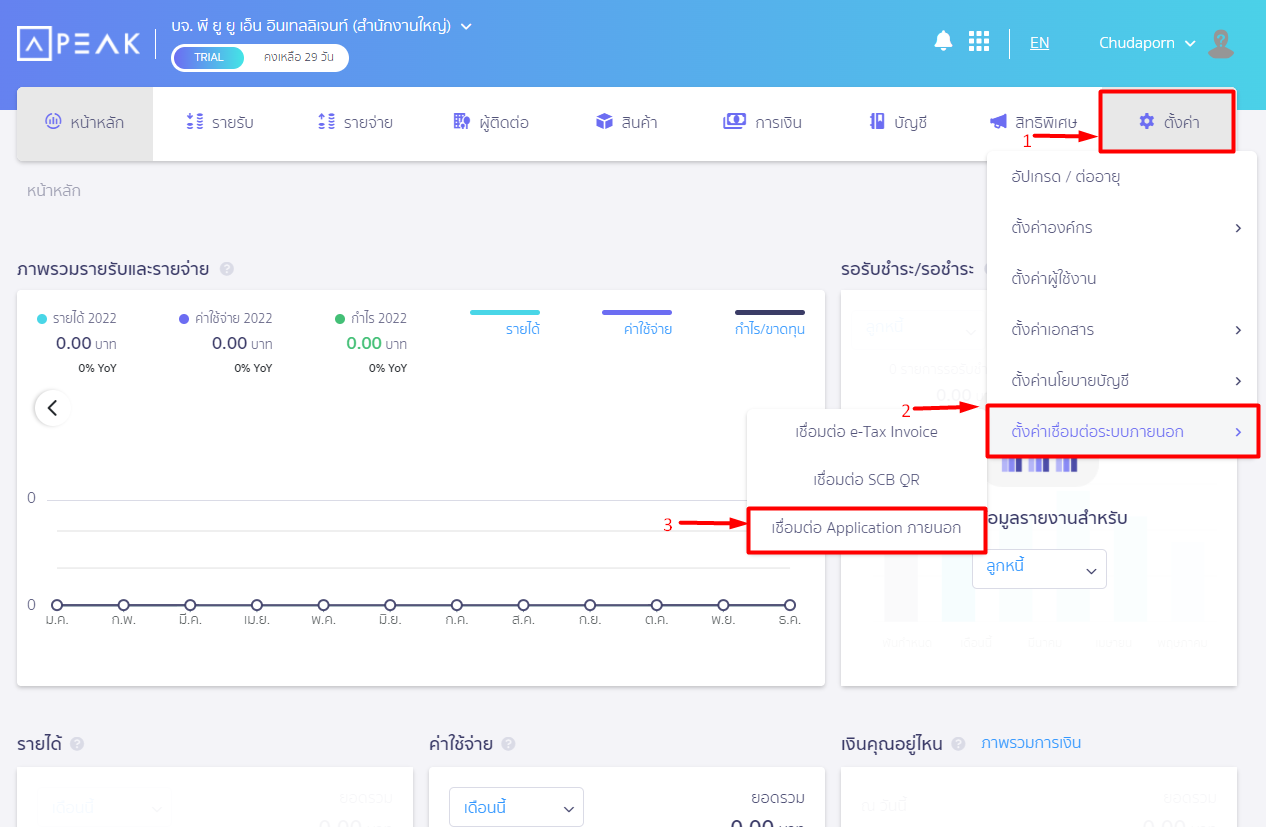Toggle the กำไร 2022 legend dot
This screenshot has width=1266, height=827.
pos(341,319)
